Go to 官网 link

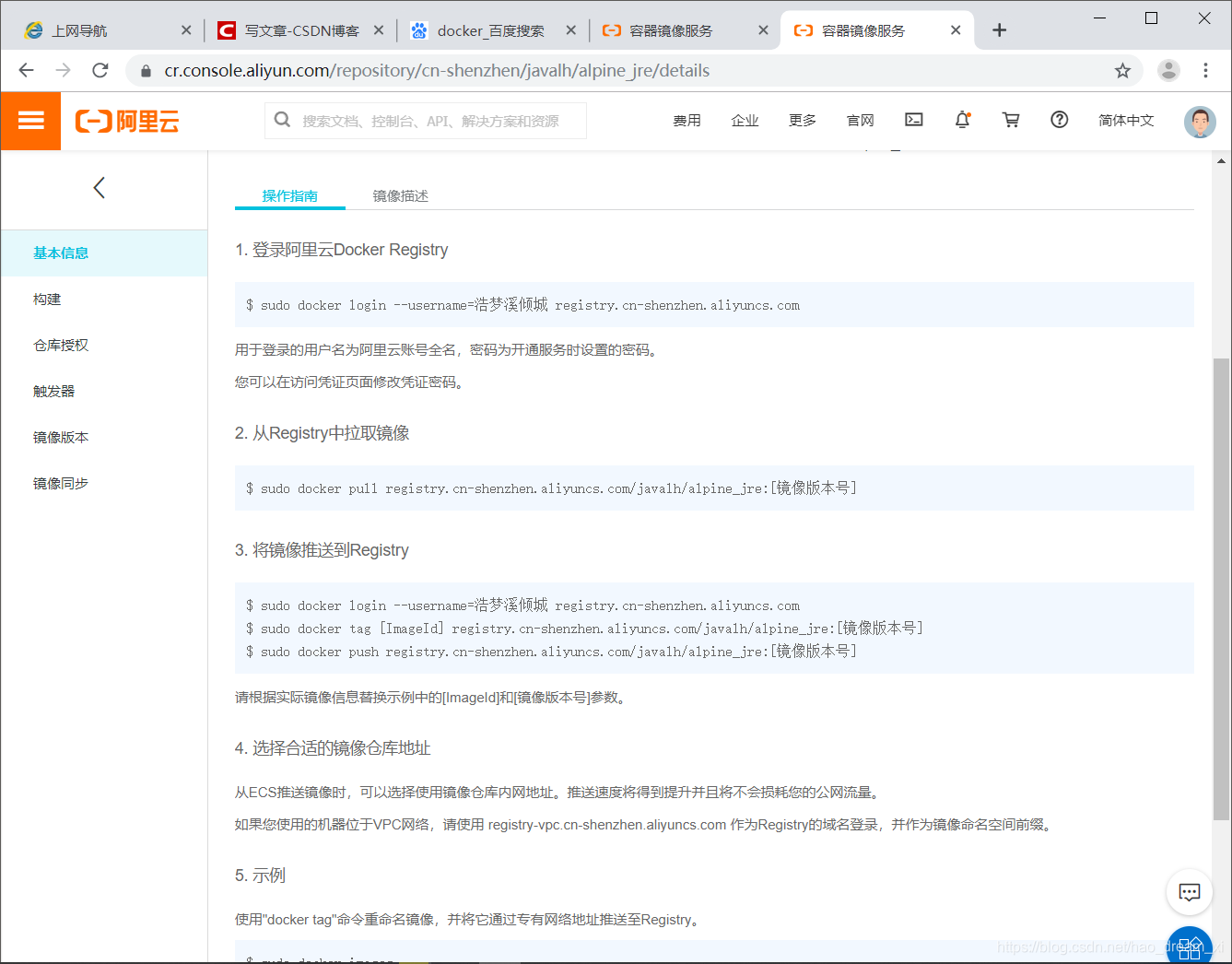(861, 120)
